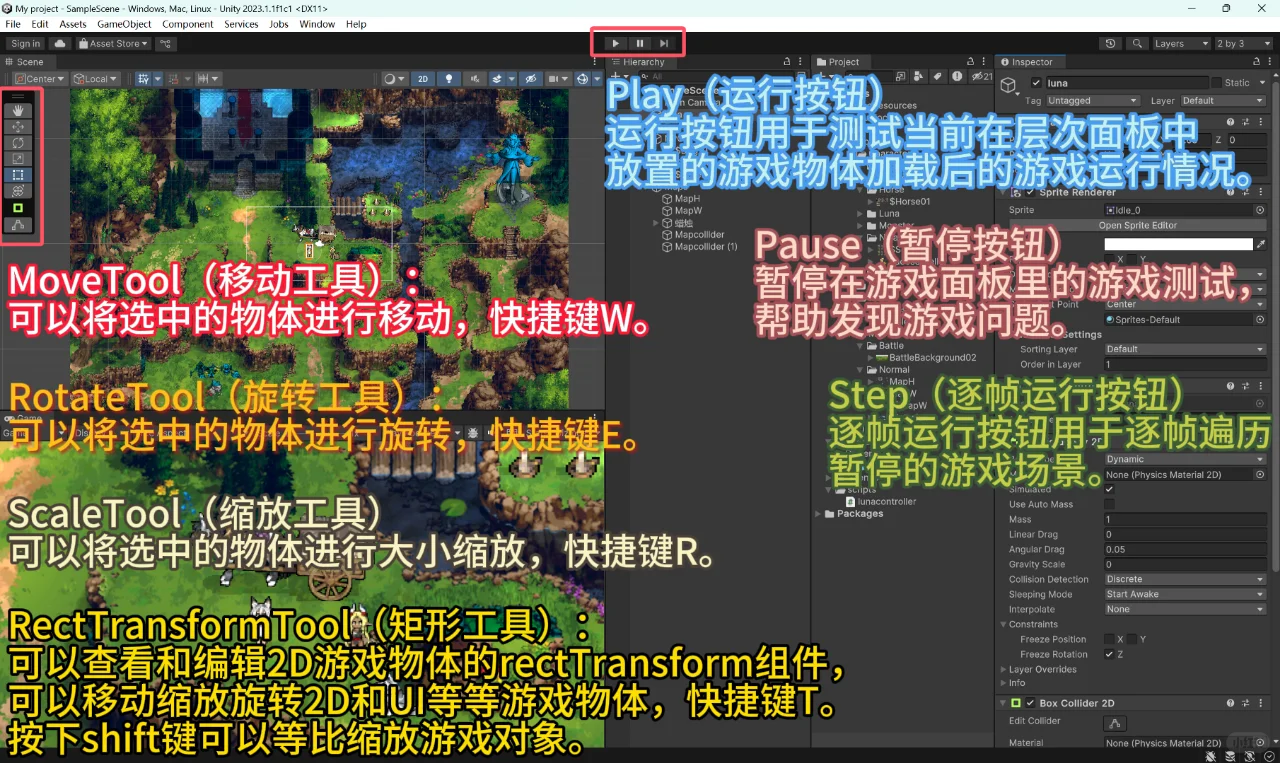Image resolution: width=1280 pixels, height=763 pixels.
Task: Switch to the Project tab
Action: 845,62
